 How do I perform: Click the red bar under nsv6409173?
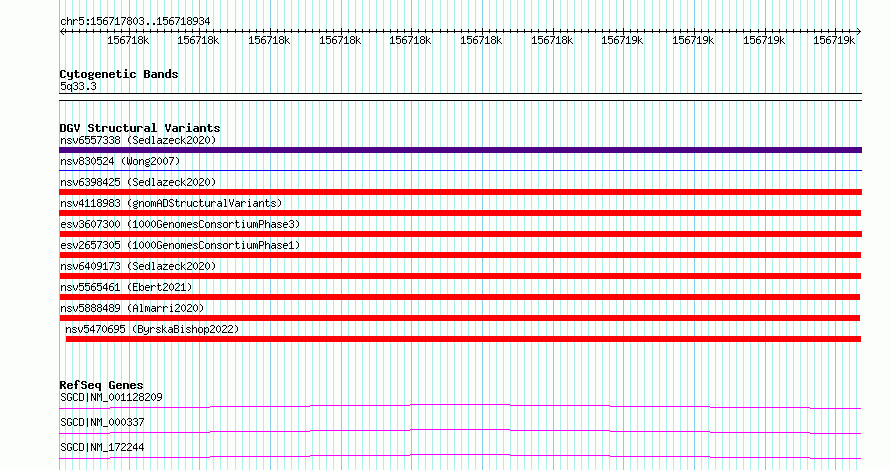[x=460, y=276]
